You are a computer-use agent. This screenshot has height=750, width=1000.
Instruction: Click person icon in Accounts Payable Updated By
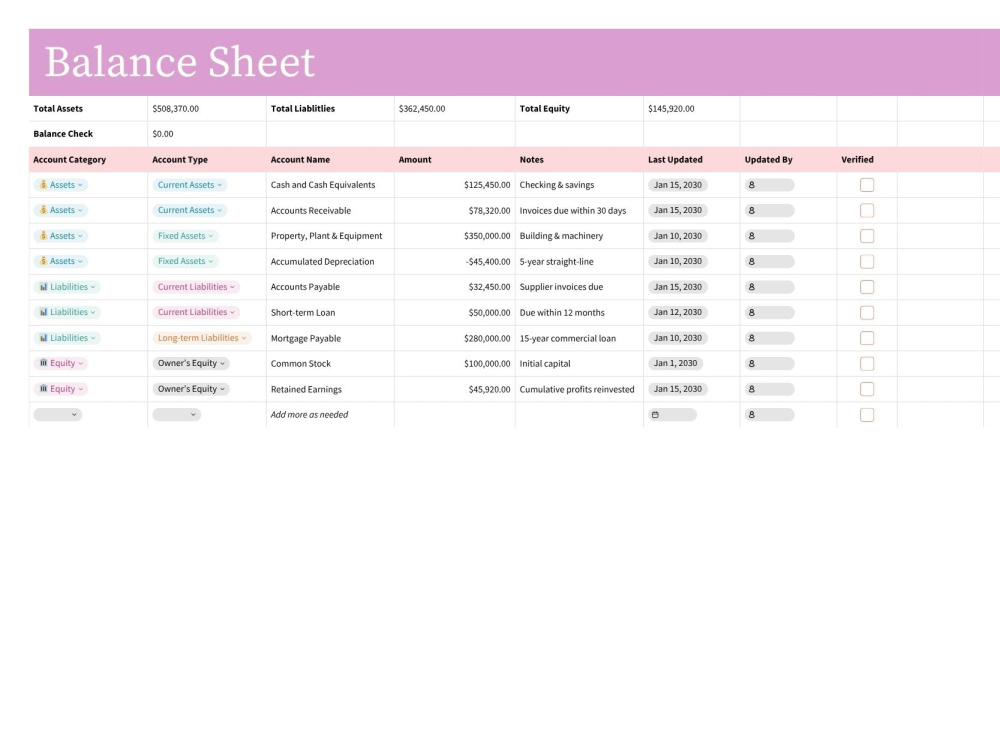pyautogui.click(x=751, y=287)
